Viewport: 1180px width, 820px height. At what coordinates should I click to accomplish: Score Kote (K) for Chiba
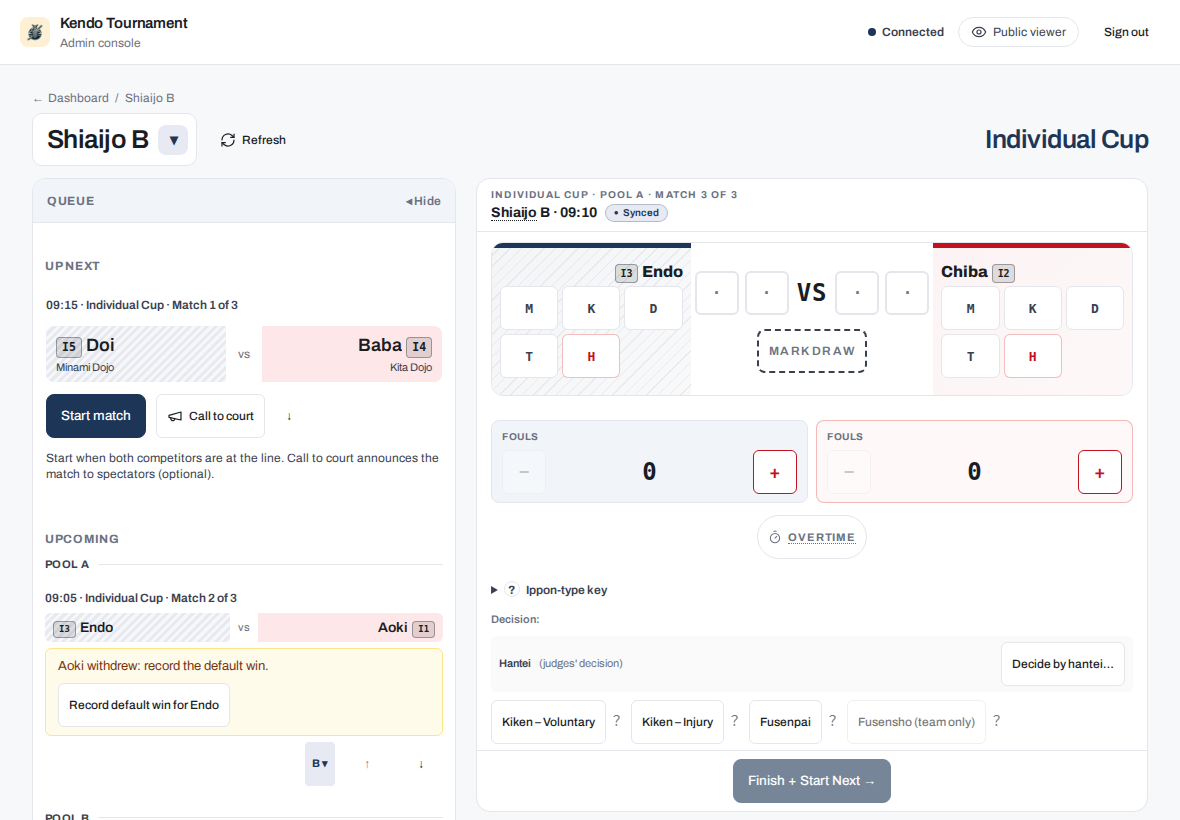1032,308
